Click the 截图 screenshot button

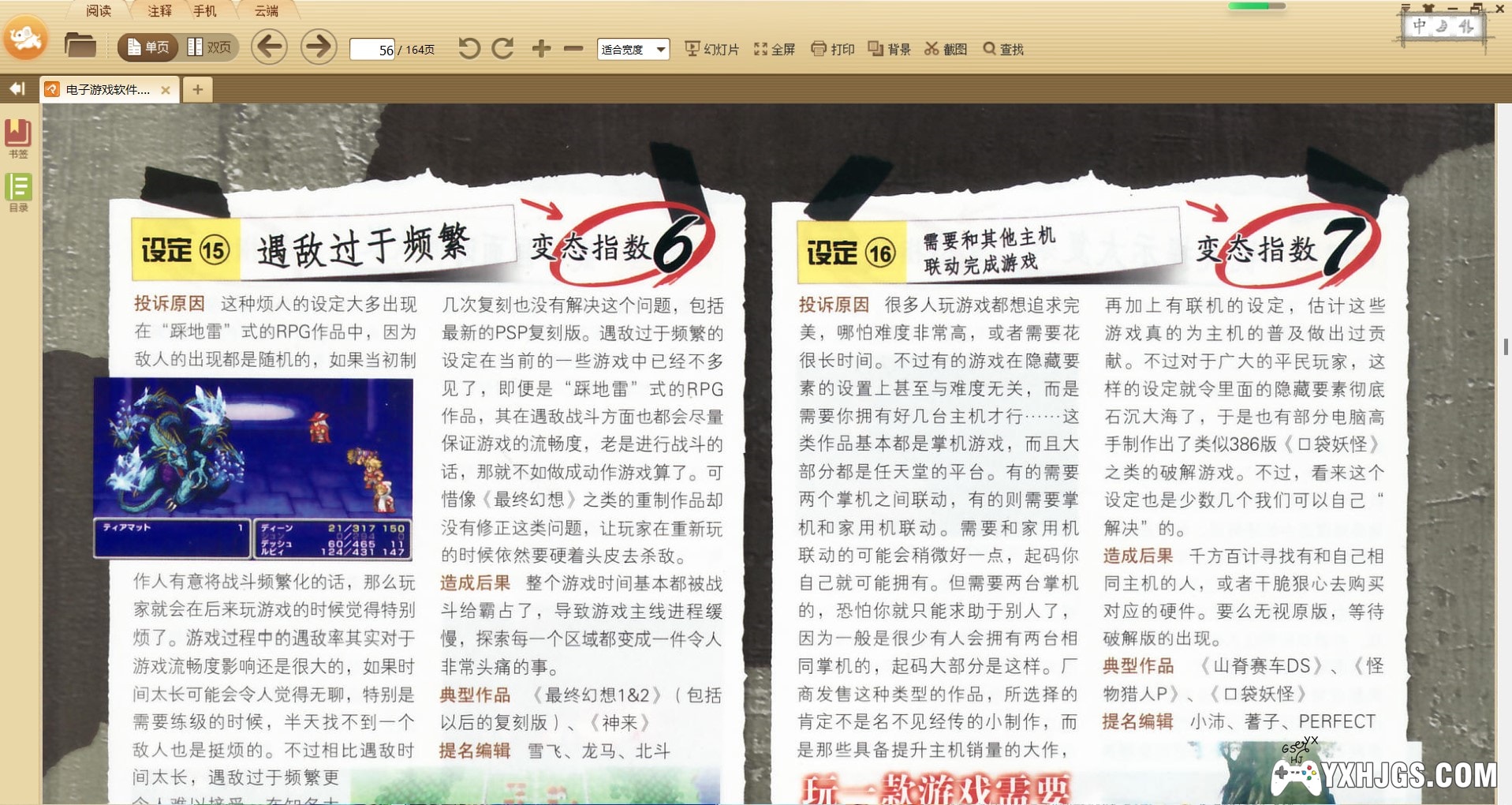(x=946, y=49)
